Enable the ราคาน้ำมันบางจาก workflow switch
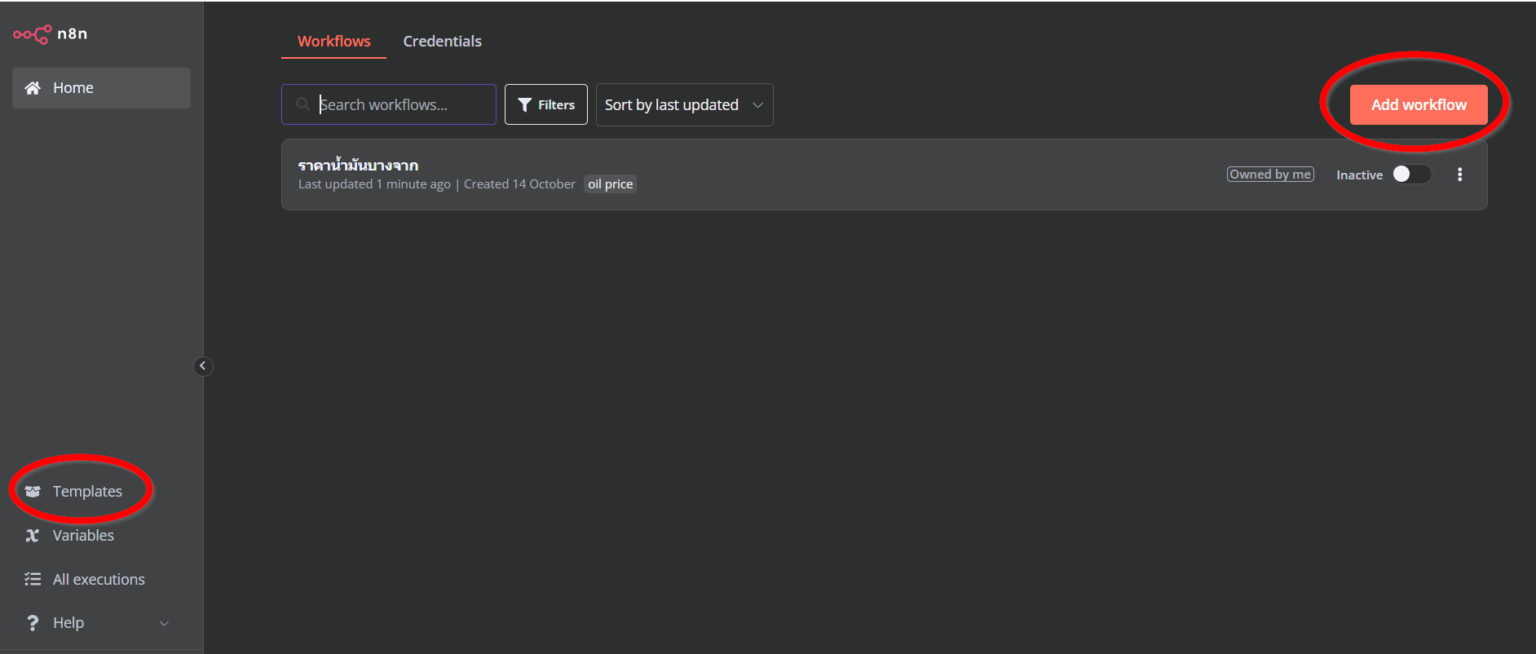 click(1412, 174)
